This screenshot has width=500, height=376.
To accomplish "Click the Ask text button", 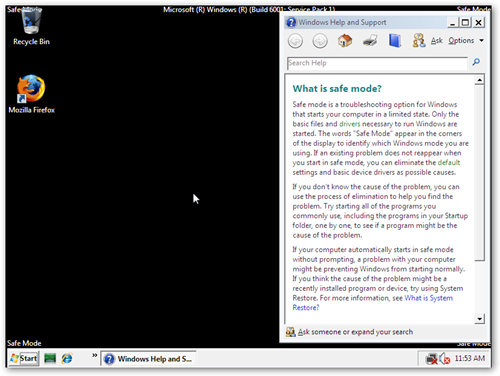I will [437, 41].
